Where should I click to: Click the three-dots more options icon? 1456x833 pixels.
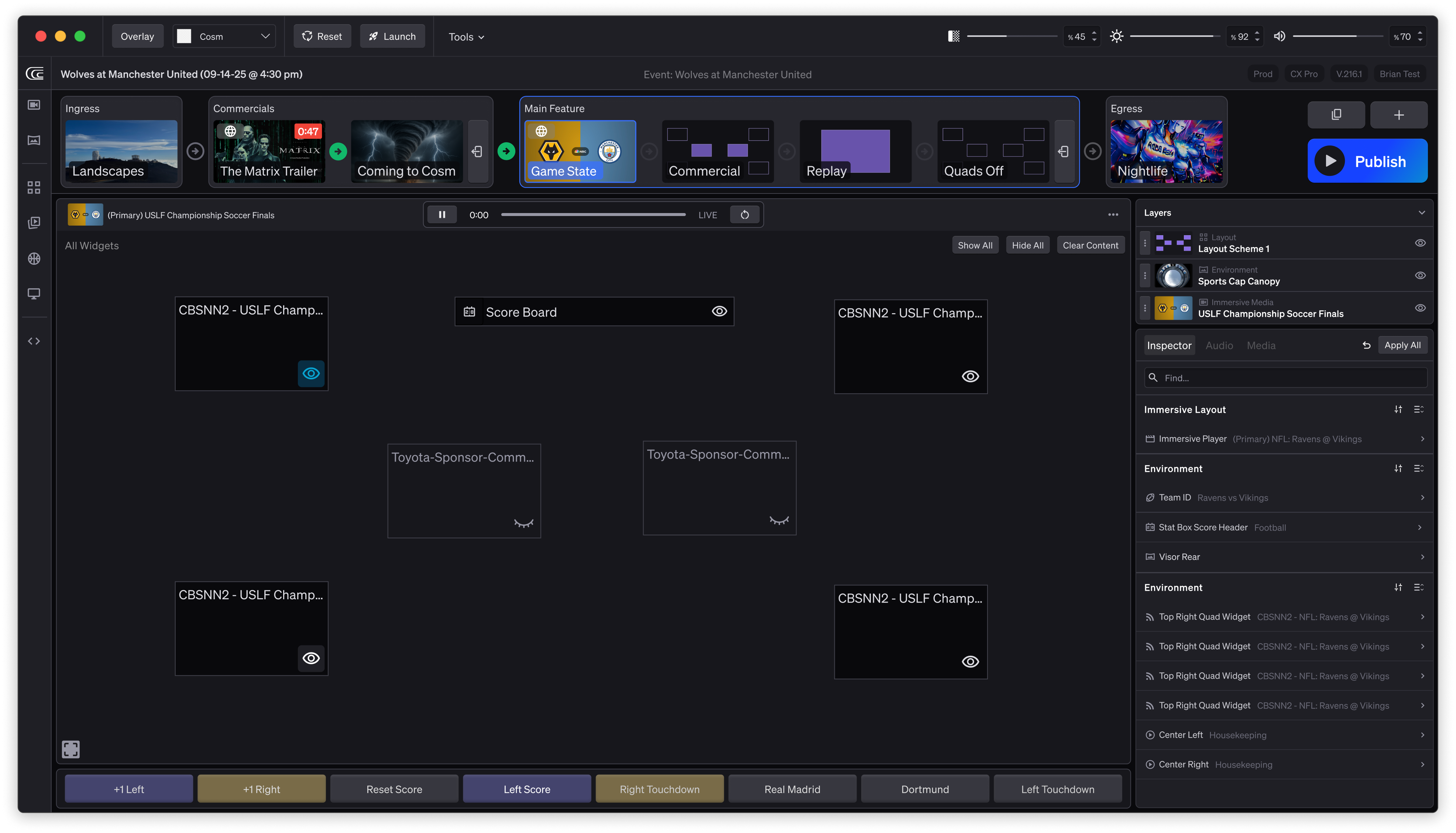point(1113,215)
